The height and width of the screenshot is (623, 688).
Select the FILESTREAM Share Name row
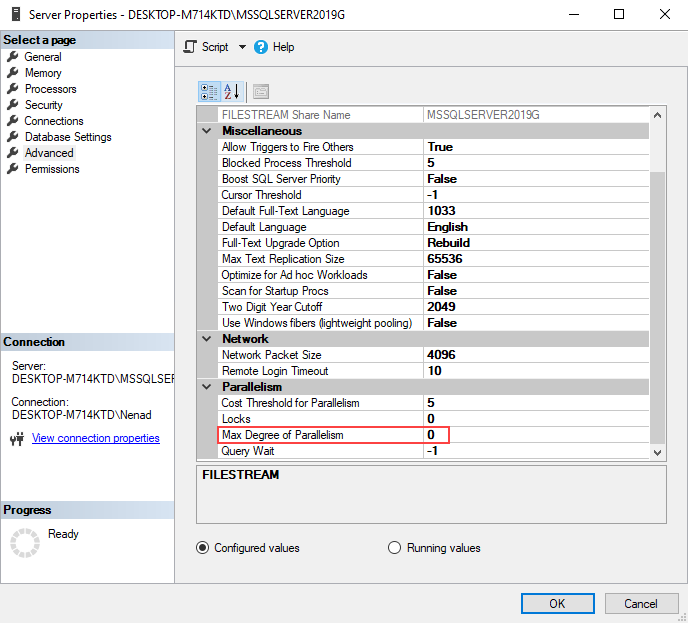point(433,115)
